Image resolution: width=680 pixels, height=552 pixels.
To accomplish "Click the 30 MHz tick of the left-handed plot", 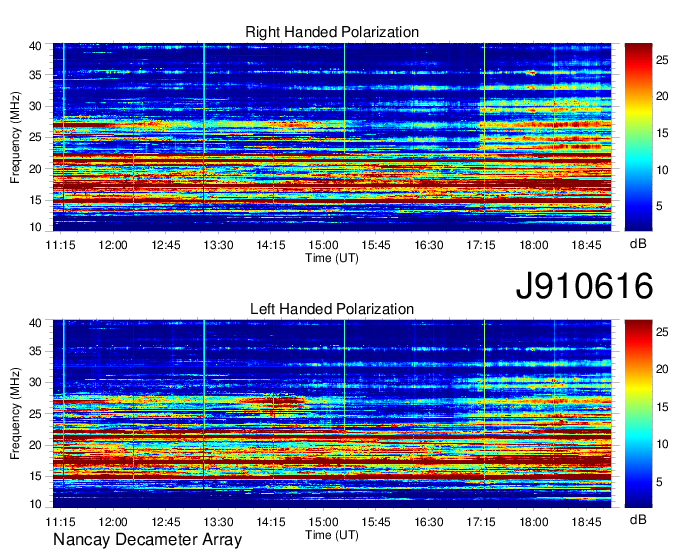I will (x=35, y=382).
